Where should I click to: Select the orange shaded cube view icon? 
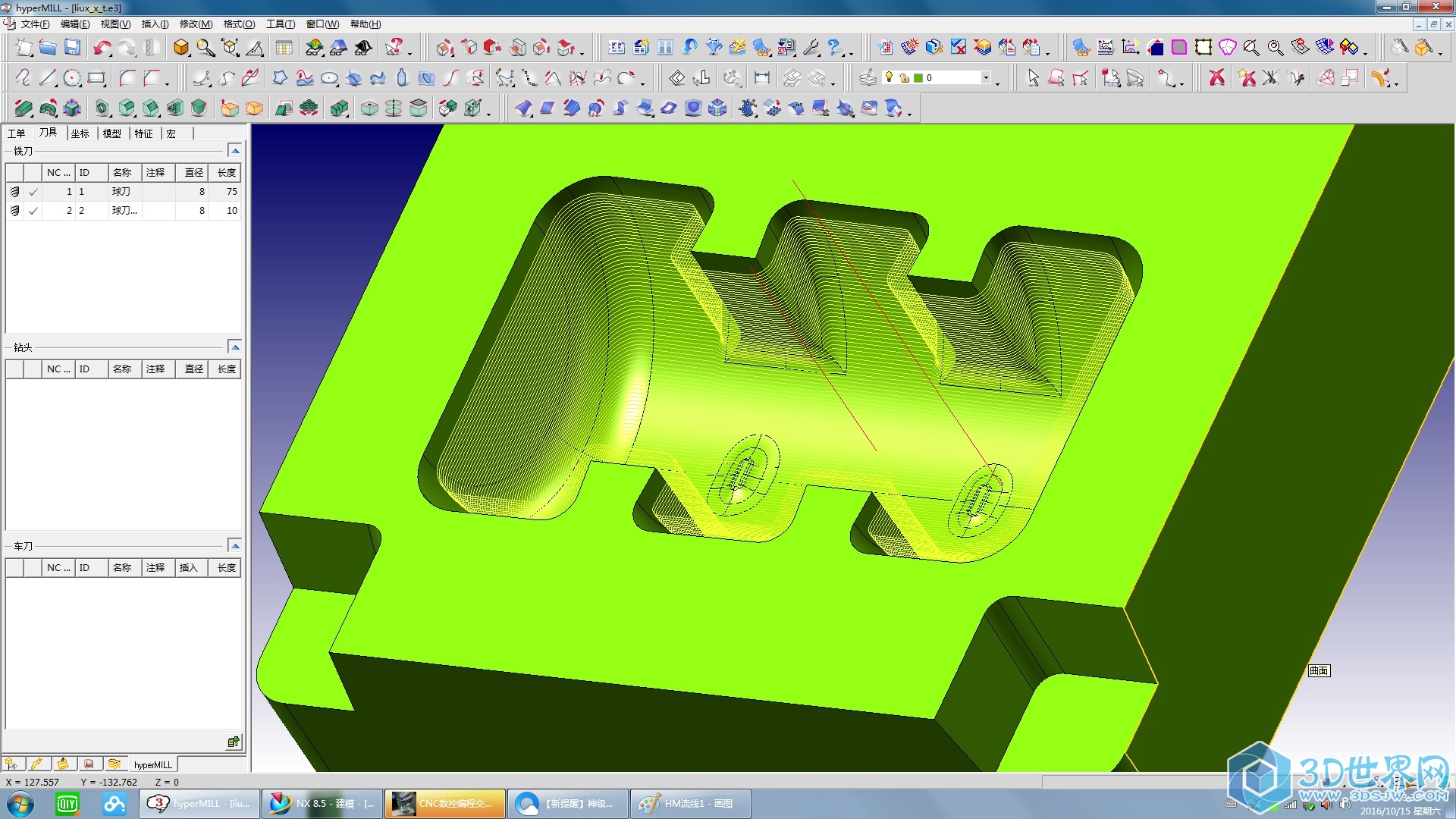[181, 48]
